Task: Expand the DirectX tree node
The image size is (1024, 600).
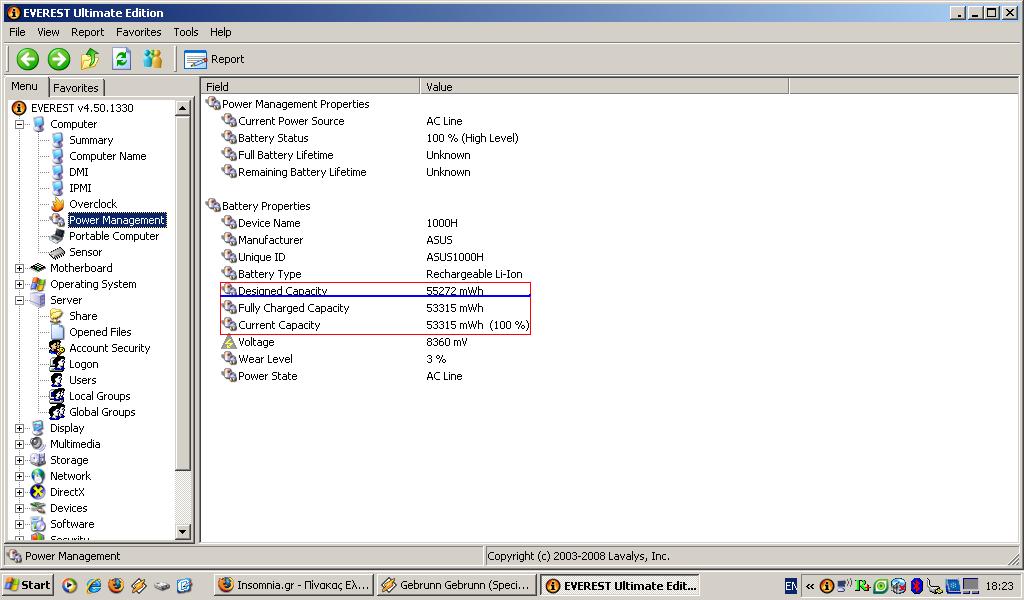Action: [20, 492]
